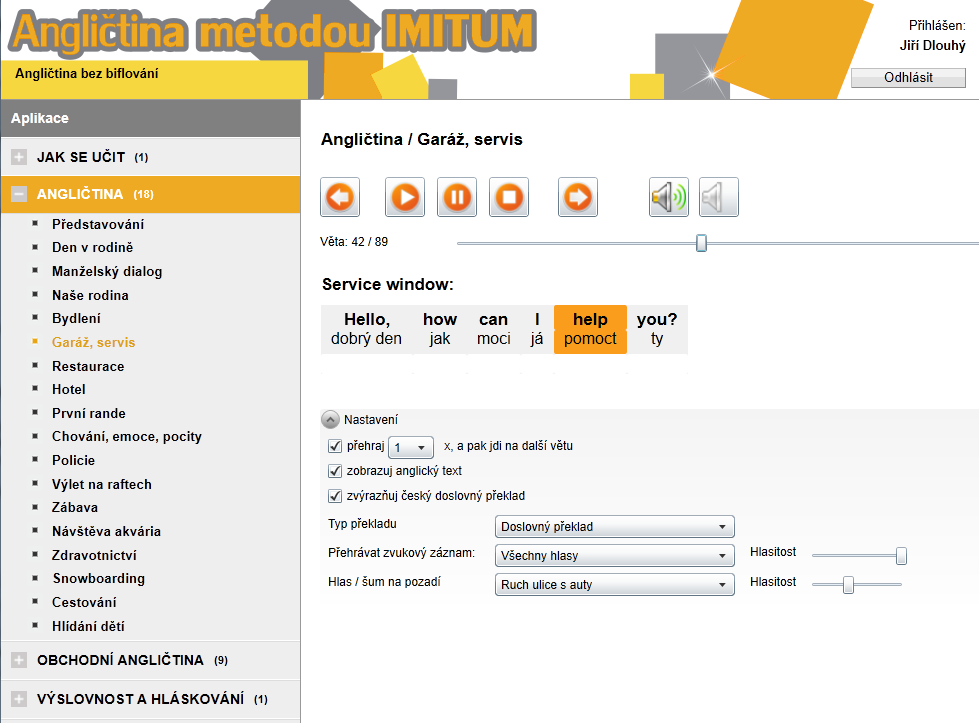The height and width of the screenshot is (723, 979).
Task: Click the 'Věta: 42 / 89' counter
Action: tap(354, 242)
